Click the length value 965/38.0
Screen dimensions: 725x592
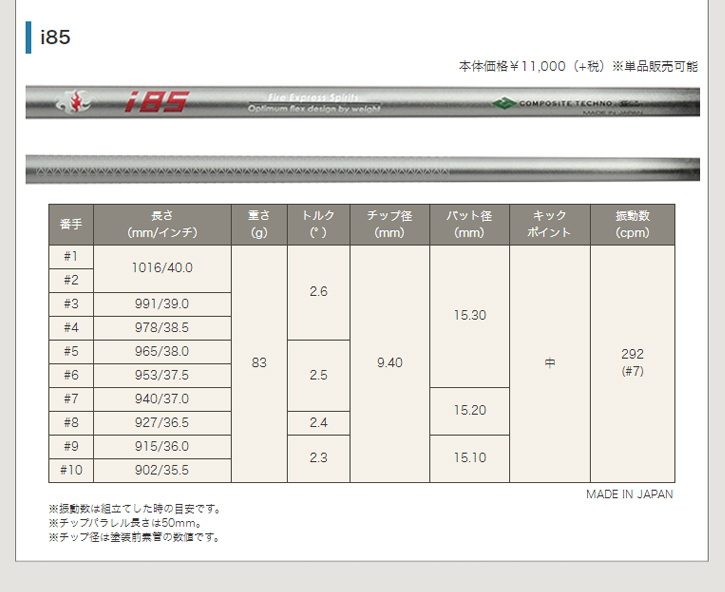tap(162, 352)
